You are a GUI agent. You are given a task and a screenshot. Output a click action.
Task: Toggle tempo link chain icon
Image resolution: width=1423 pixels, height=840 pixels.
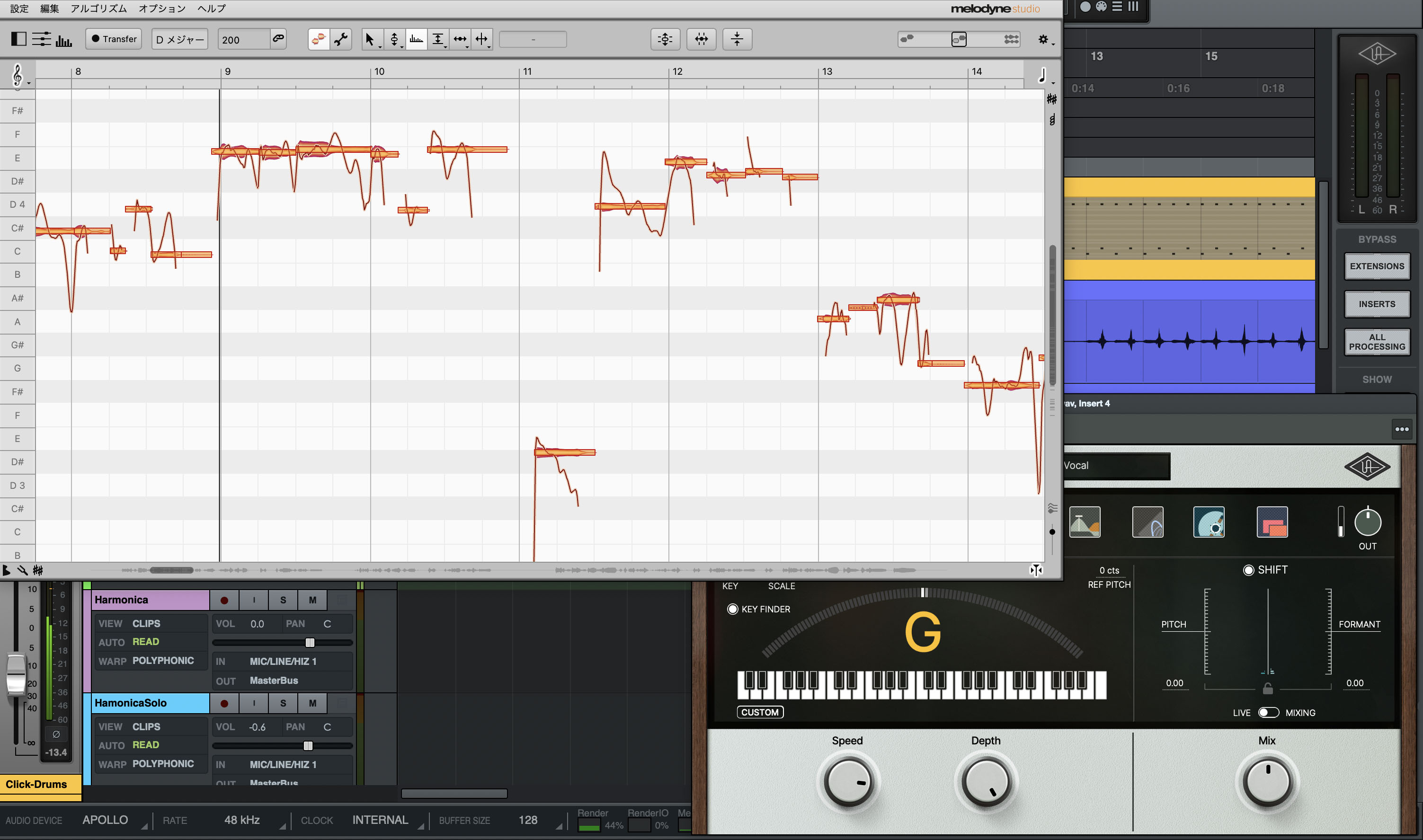point(278,38)
